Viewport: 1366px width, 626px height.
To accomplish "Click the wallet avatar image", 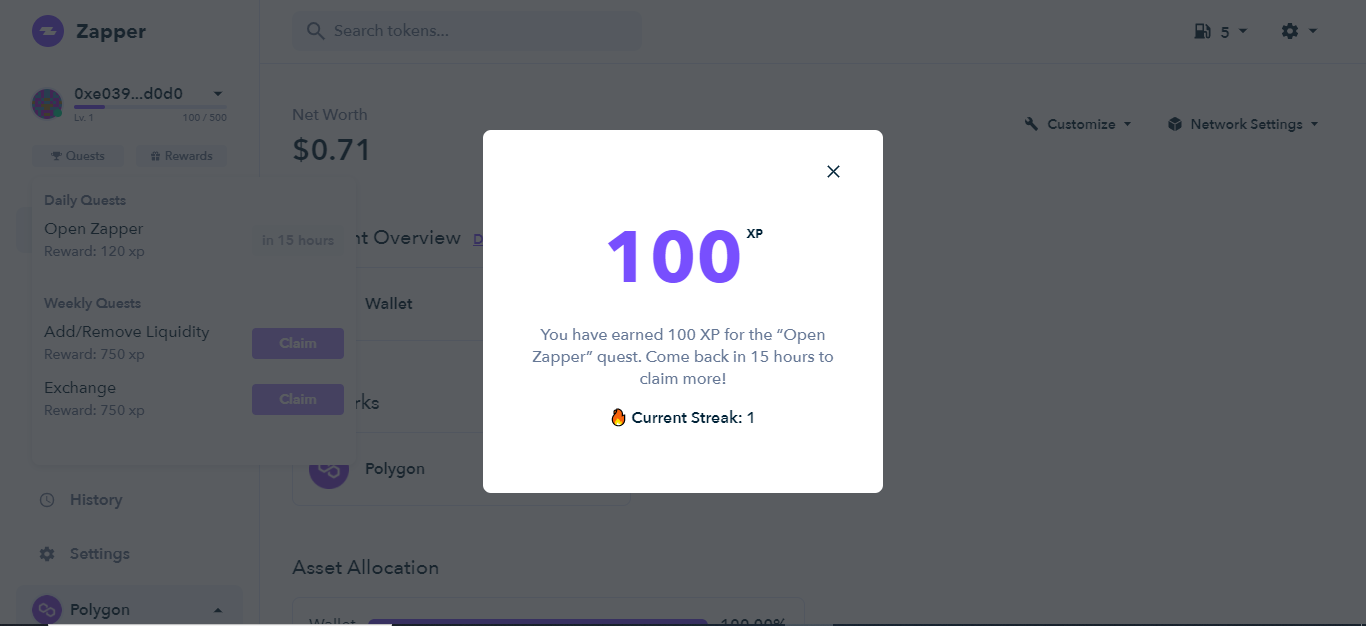I will 47,104.
